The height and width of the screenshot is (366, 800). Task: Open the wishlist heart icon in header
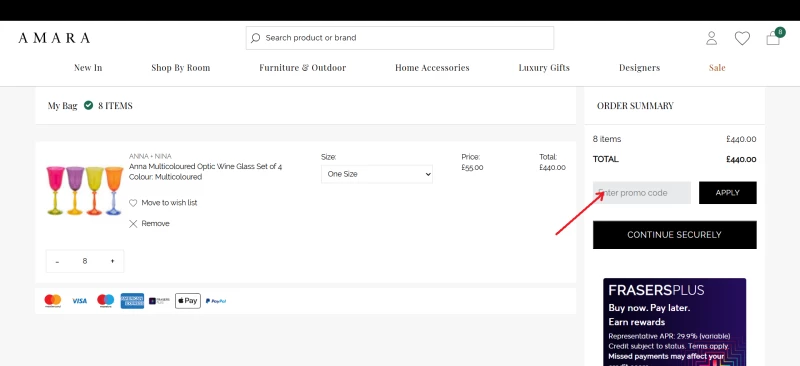[742, 38]
